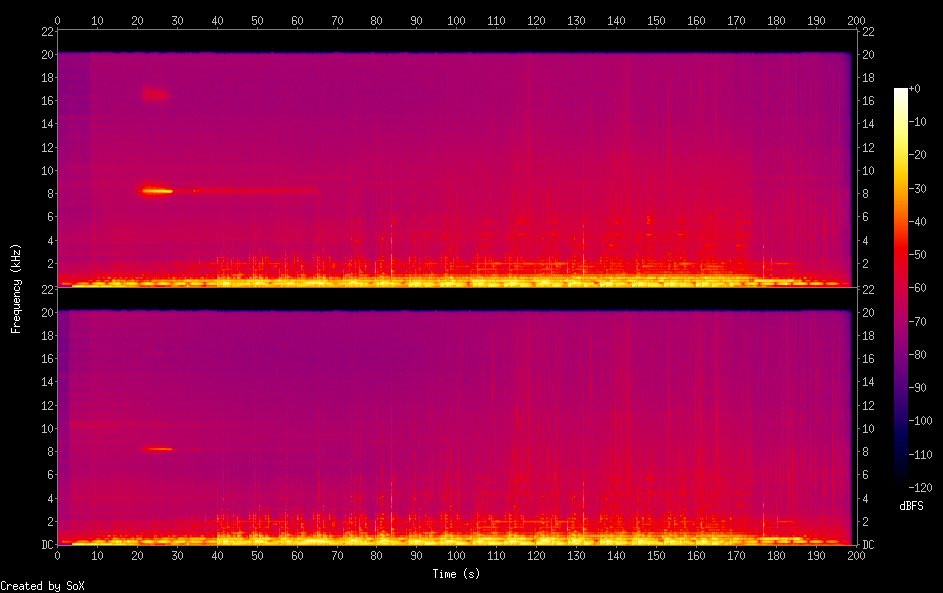The width and height of the screenshot is (943, 593).
Task: Click the 8 kHz tone in bottom channel
Action: [158, 449]
